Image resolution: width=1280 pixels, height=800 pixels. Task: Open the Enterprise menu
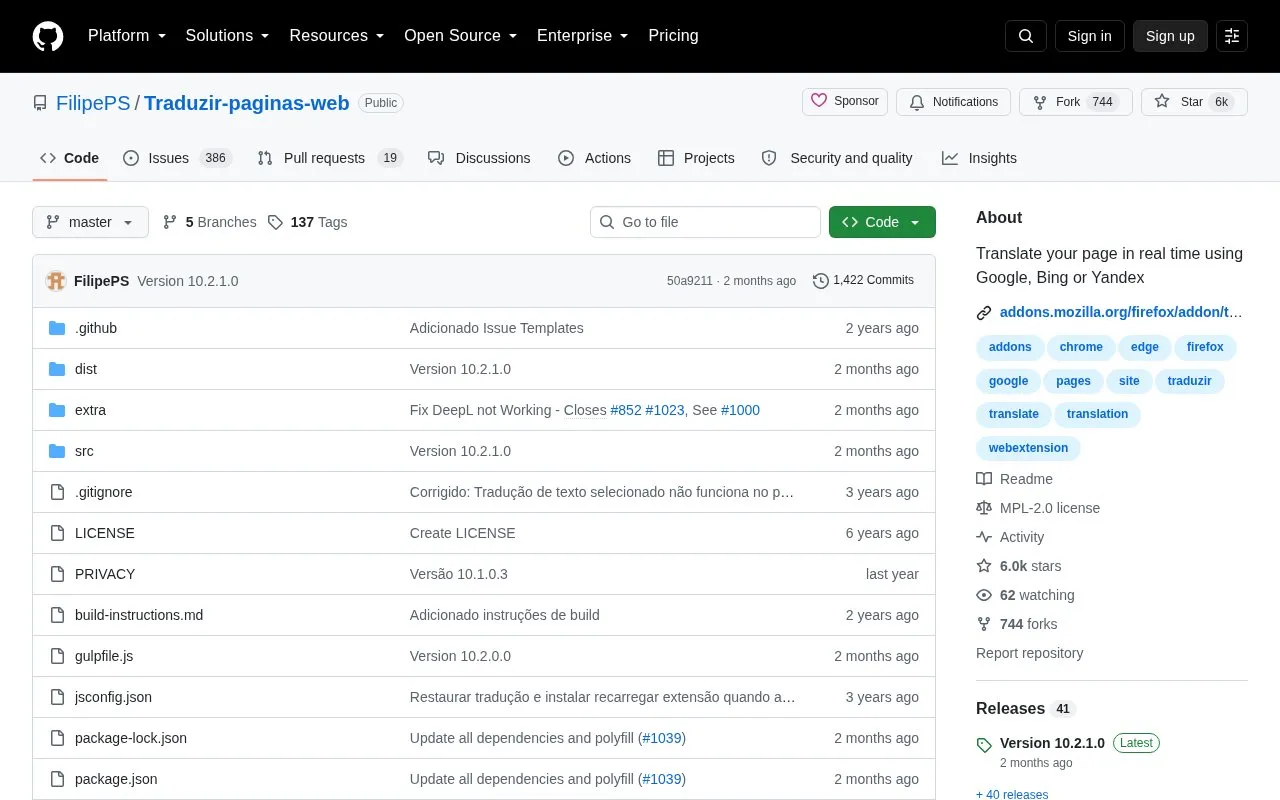pyautogui.click(x=583, y=36)
